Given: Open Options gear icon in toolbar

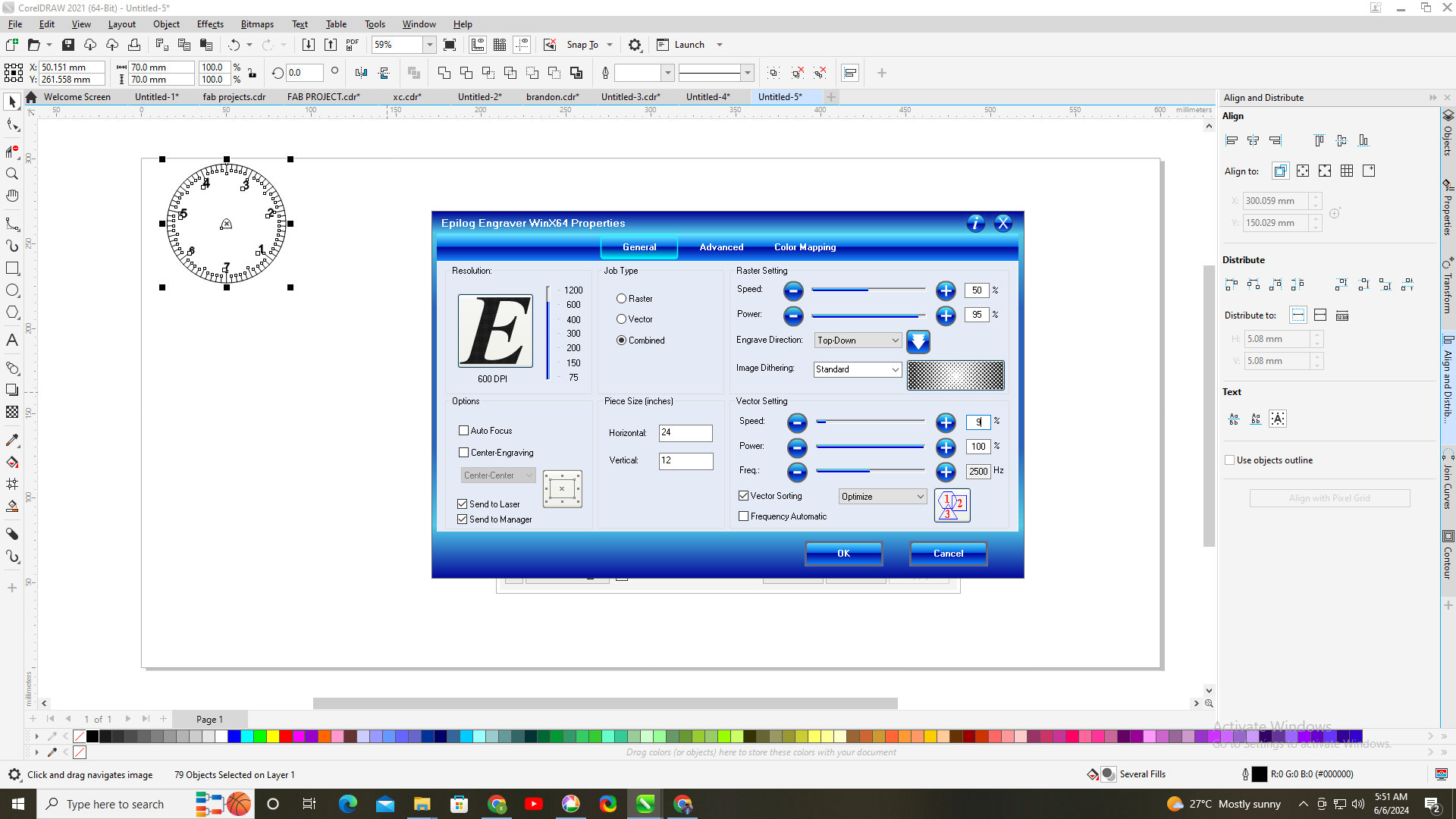Looking at the screenshot, I should 635,45.
